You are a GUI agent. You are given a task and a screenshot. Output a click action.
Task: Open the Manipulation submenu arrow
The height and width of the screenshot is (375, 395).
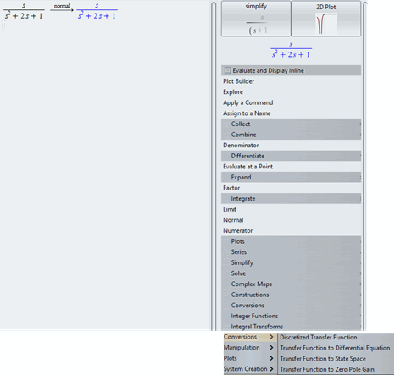tap(271, 348)
